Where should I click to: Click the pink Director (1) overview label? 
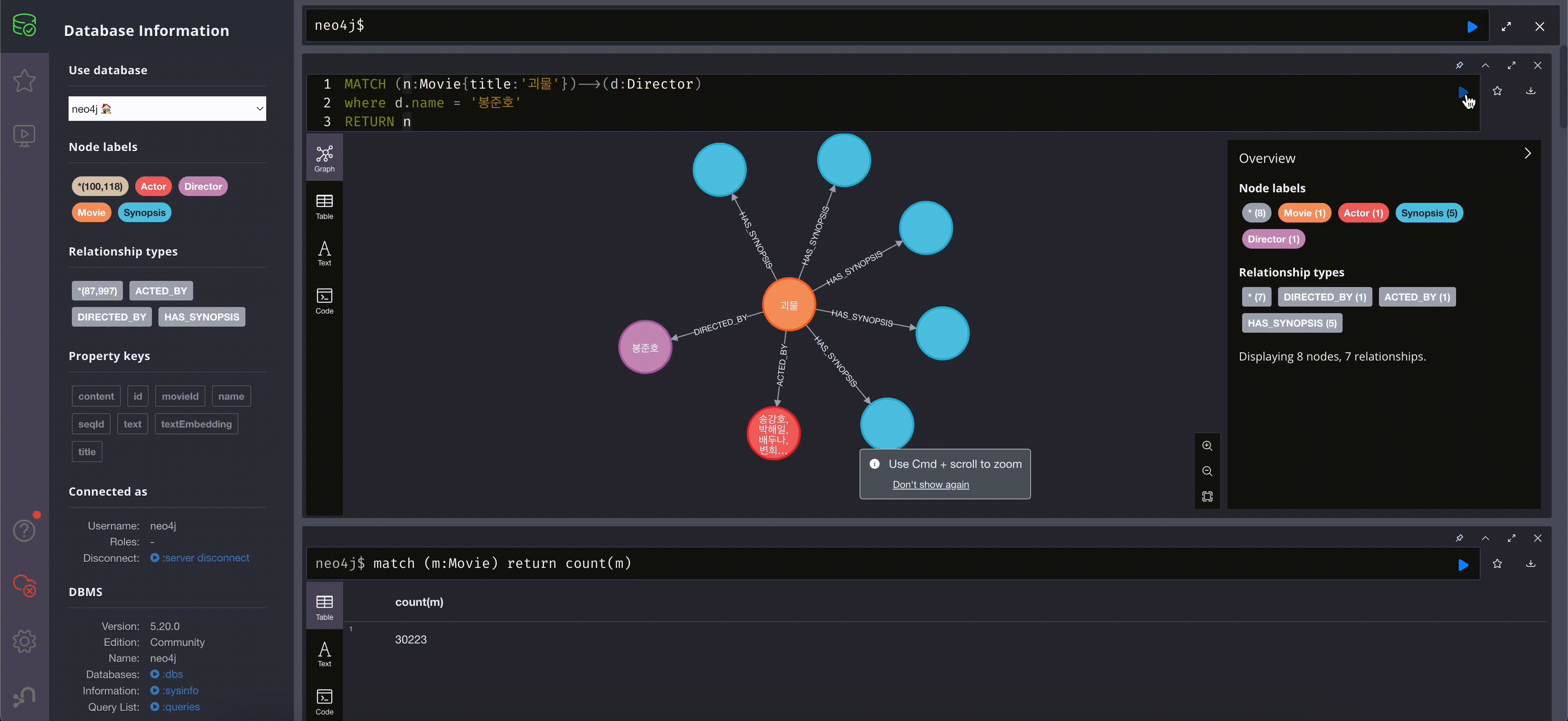coord(1273,239)
